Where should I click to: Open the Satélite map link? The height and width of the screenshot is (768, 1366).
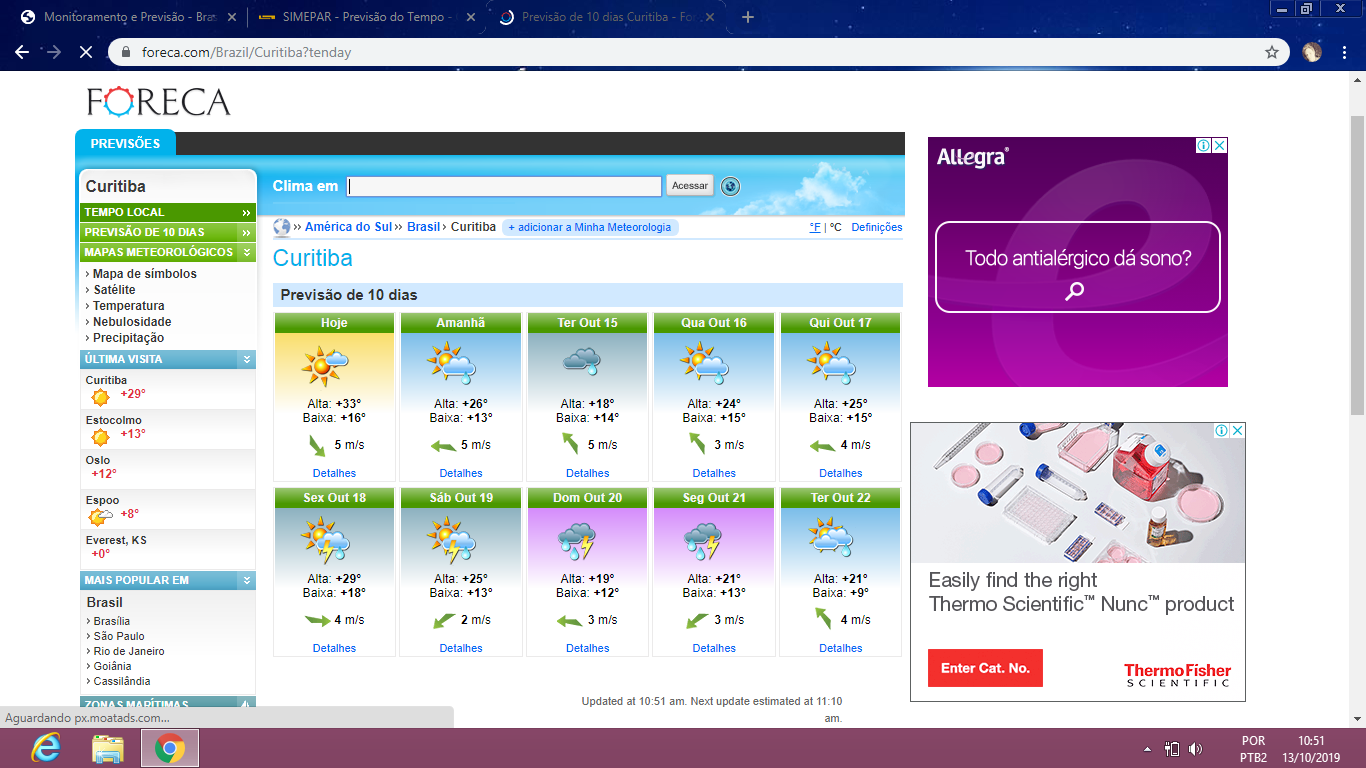click(114, 290)
